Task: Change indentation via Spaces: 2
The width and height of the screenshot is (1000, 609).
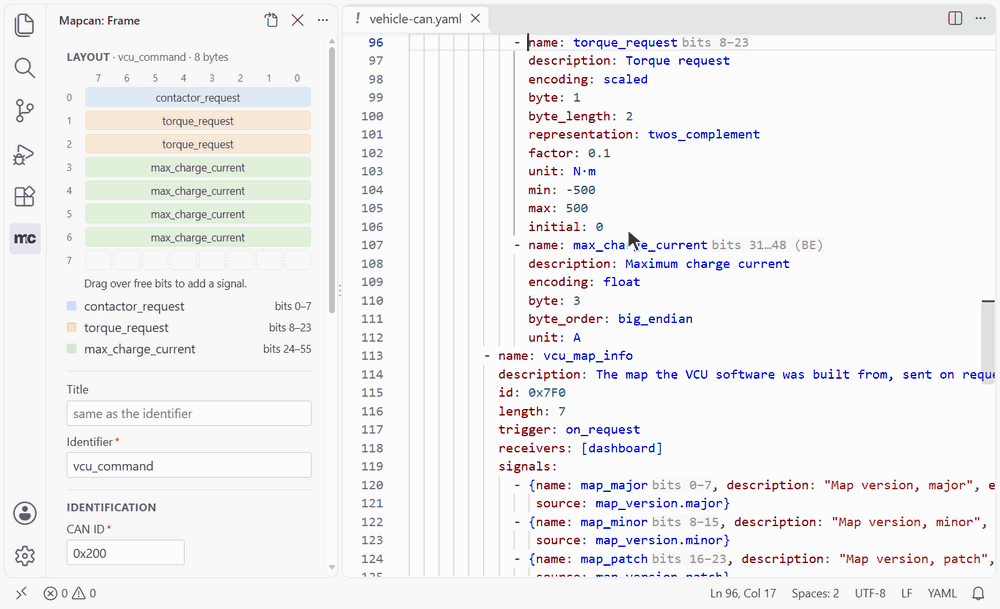Action: tap(815, 593)
